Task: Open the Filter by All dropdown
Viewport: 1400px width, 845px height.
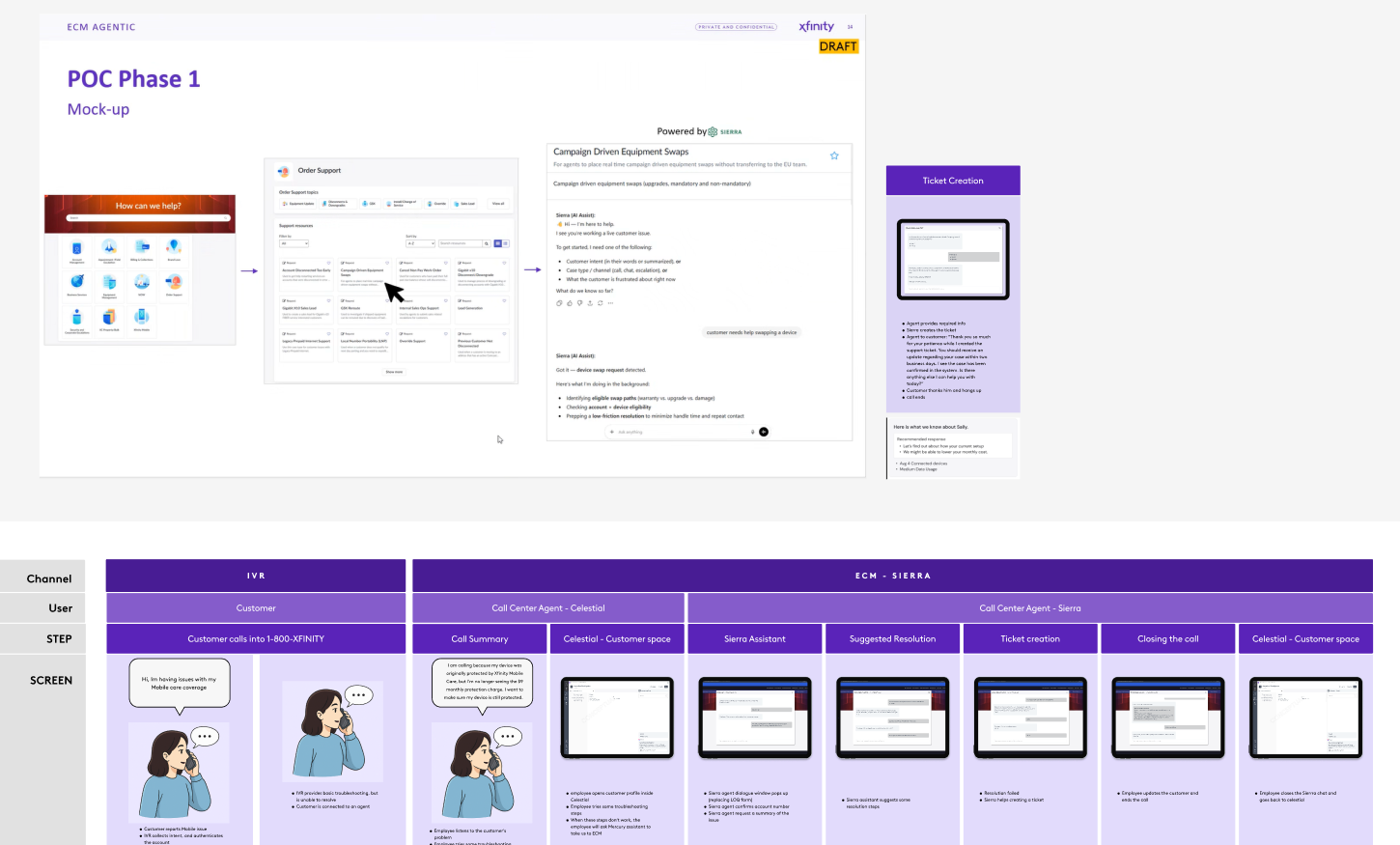Action: click(x=294, y=243)
